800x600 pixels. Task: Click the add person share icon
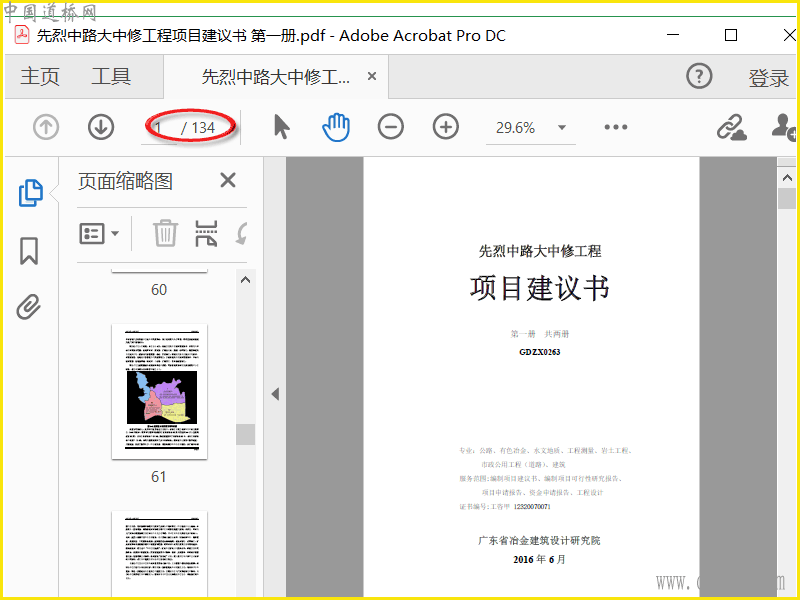(785, 127)
